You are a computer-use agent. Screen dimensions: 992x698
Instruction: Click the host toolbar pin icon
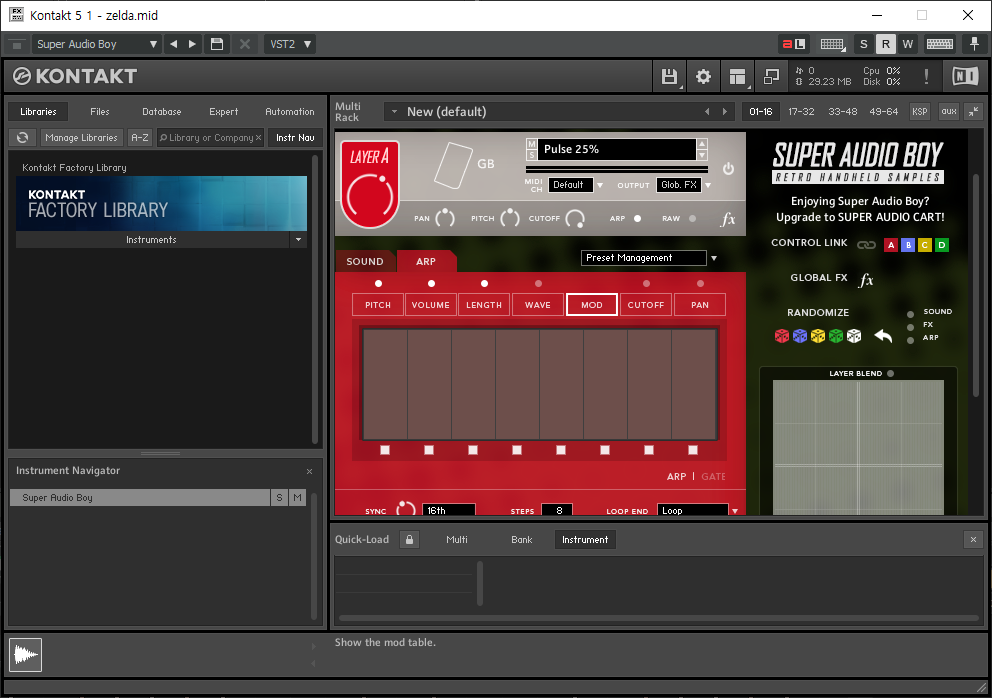click(974, 44)
